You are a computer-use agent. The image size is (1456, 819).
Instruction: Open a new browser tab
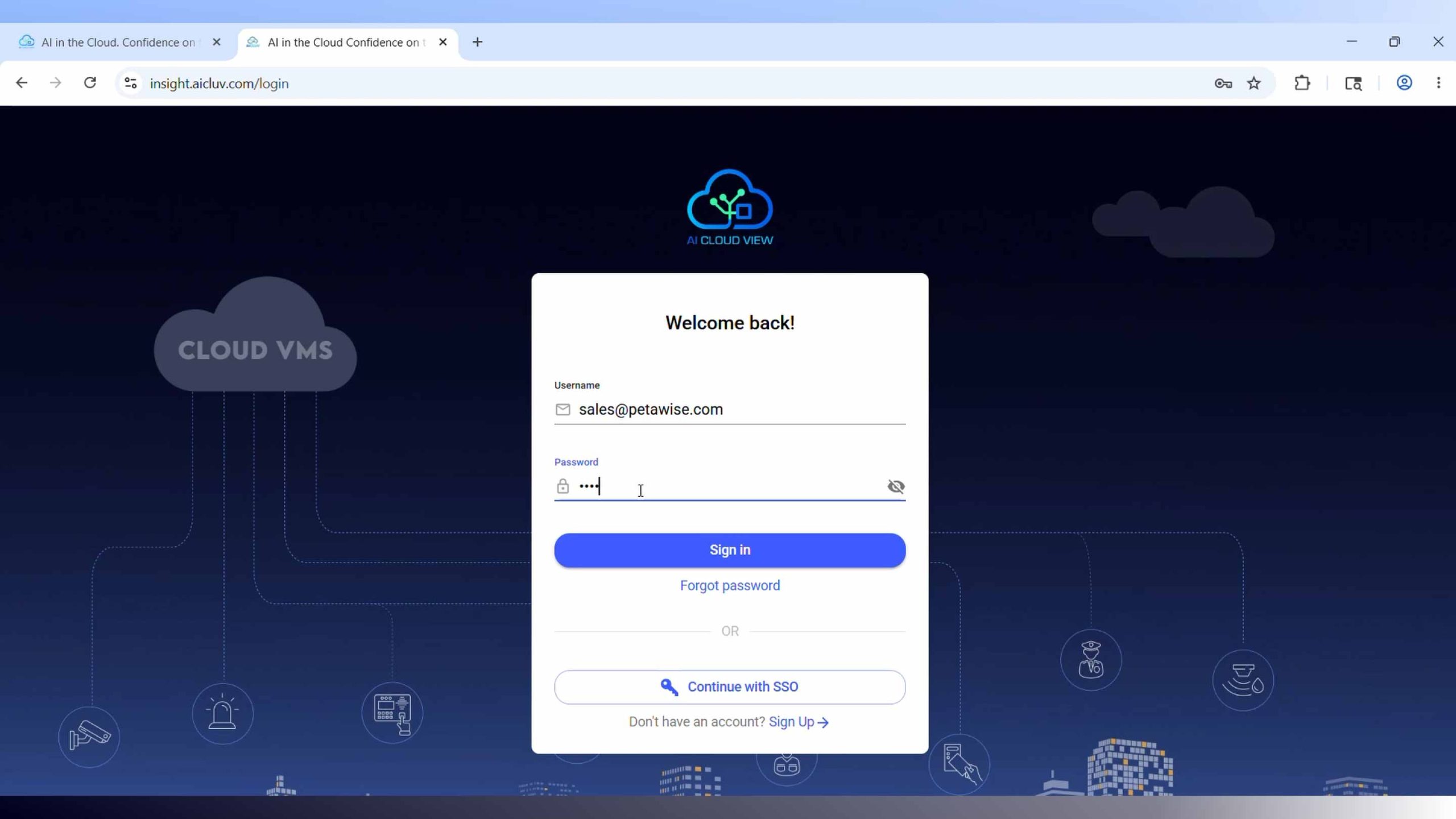477,42
